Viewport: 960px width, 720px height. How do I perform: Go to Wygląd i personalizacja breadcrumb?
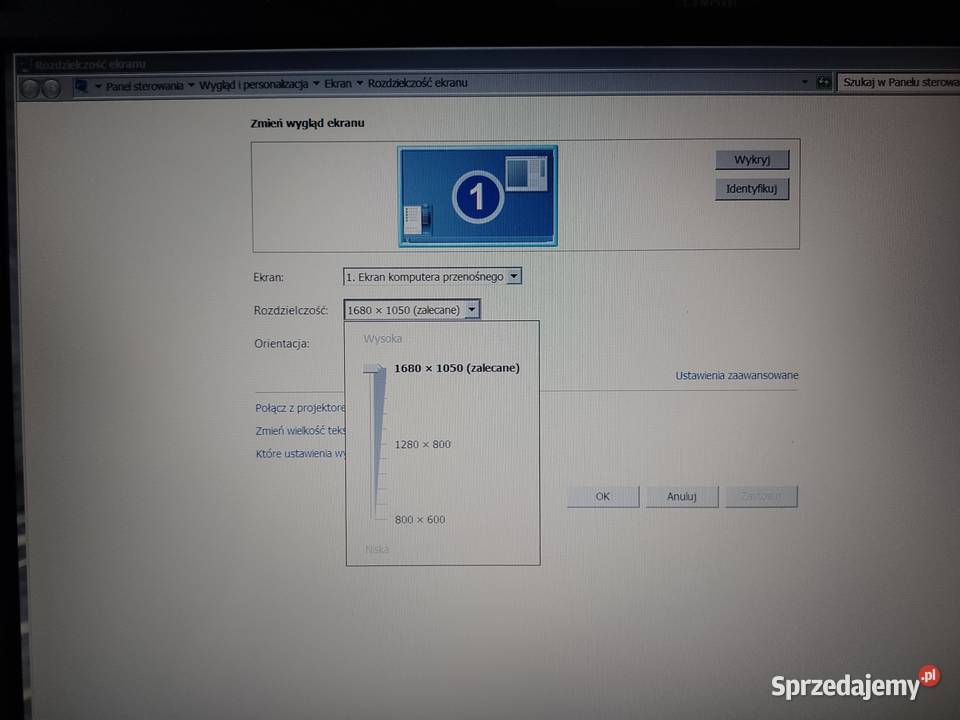(253, 84)
